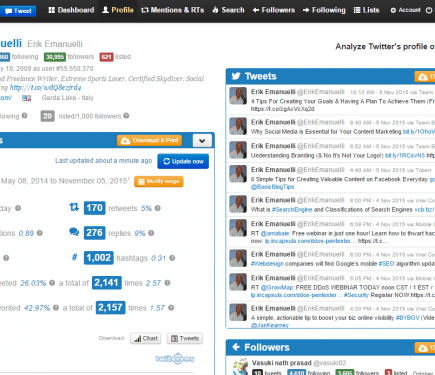Download the Chart
The image size is (435, 375).
pyautogui.click(x=146, y=338)
